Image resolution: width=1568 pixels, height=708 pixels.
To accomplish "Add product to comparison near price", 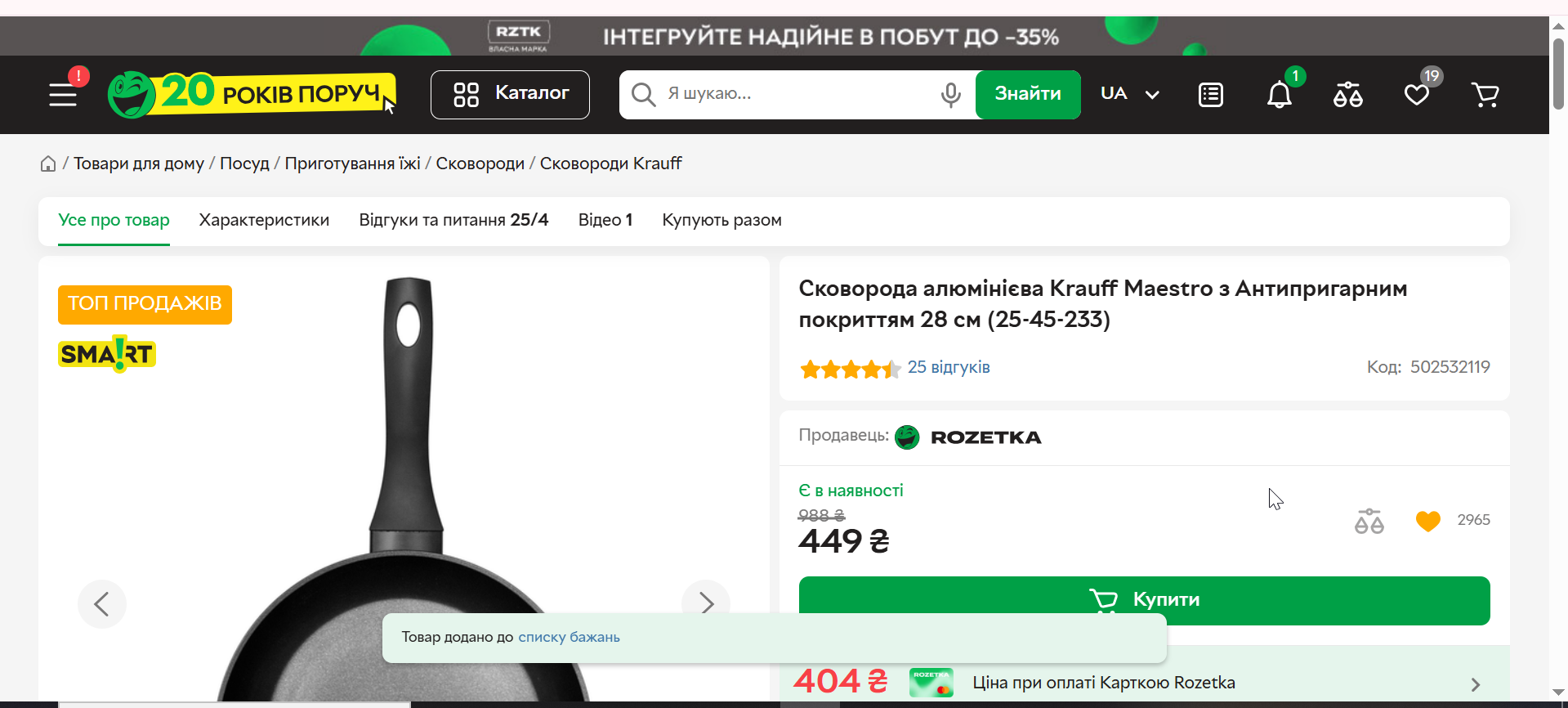I will tap(1369, 521).
